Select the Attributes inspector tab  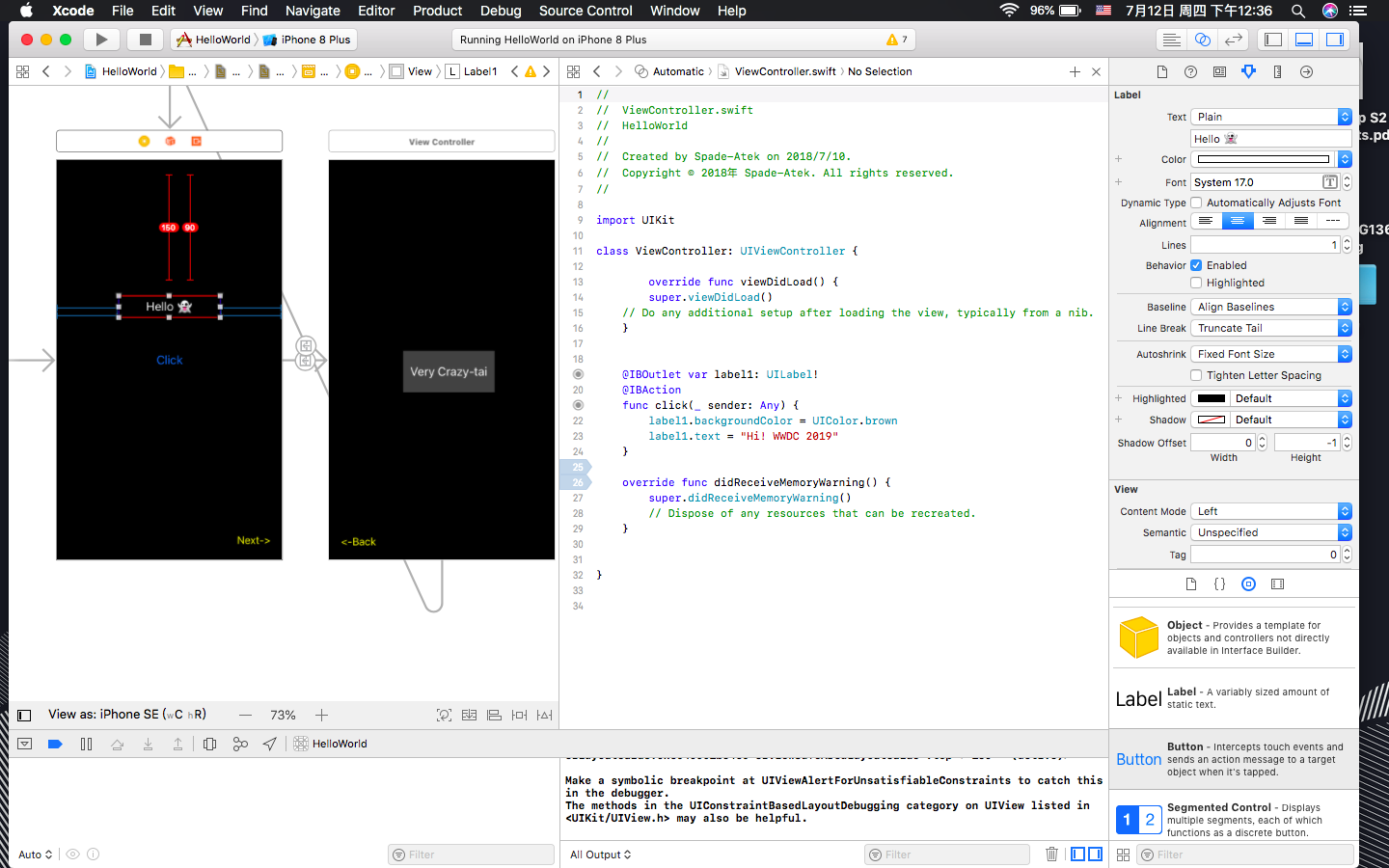click(x=1249, y=72)
